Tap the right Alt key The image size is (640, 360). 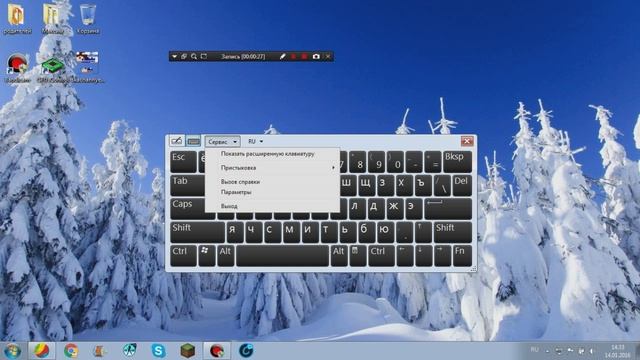point(339,256)
